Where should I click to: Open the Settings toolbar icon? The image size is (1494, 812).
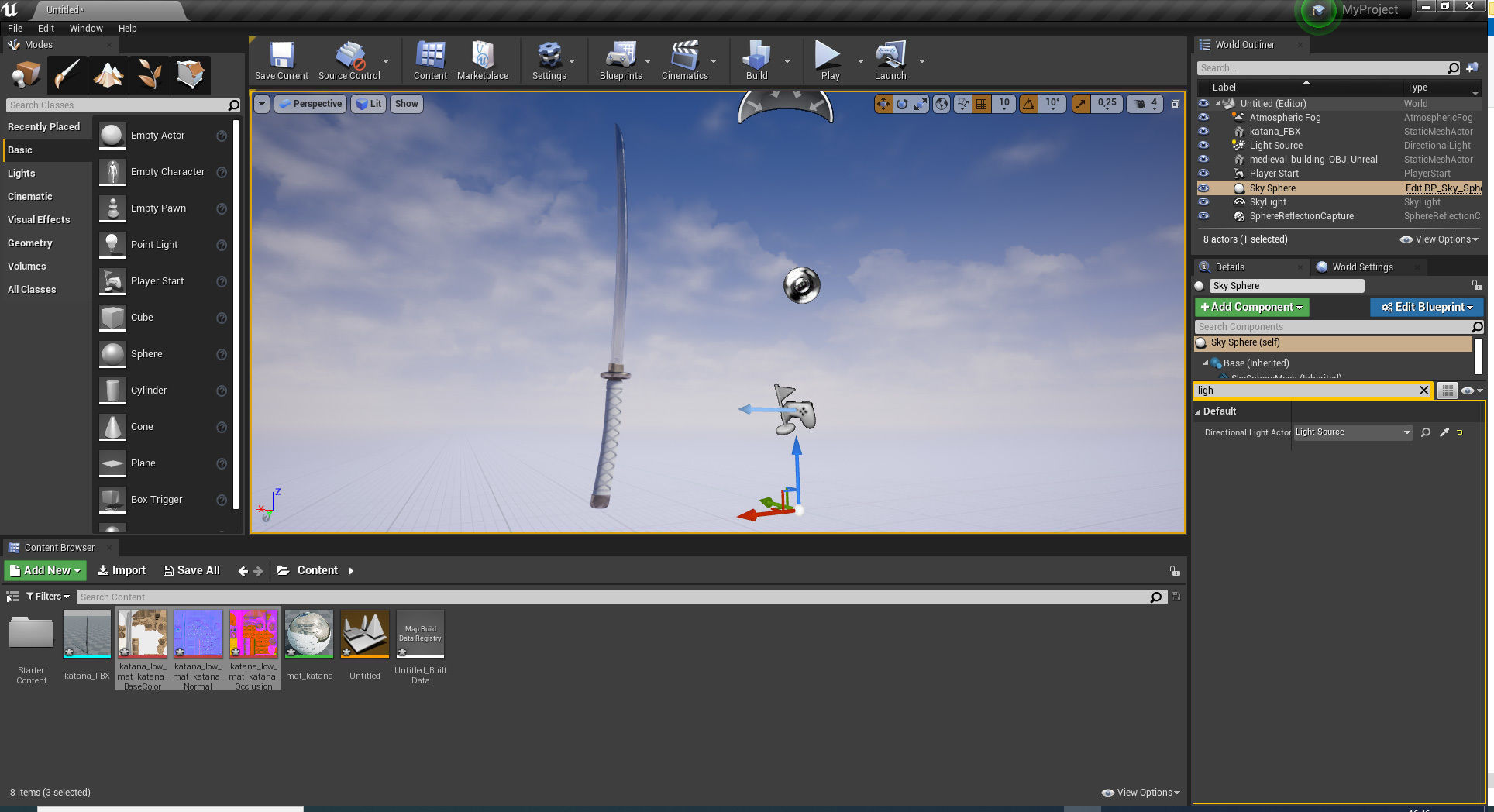click(x=549, y=60)
